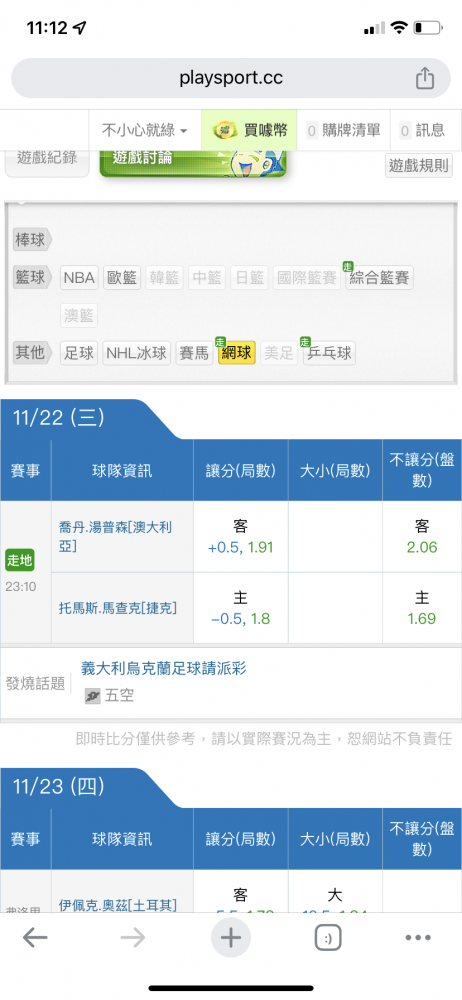
Task: Tap the forward arrow in browser bar
Action: (133, 938)
